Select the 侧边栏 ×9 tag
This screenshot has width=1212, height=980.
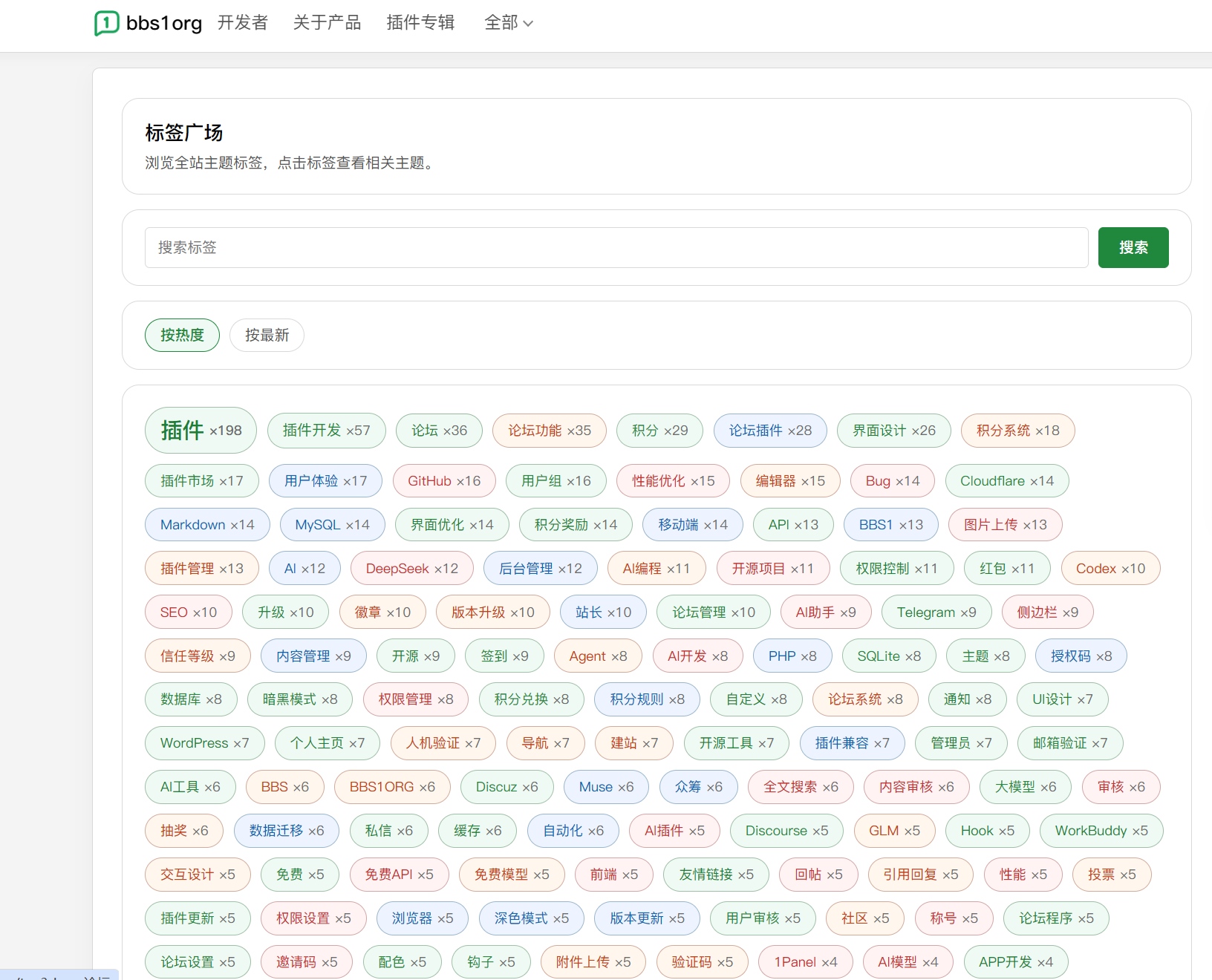1048,612
